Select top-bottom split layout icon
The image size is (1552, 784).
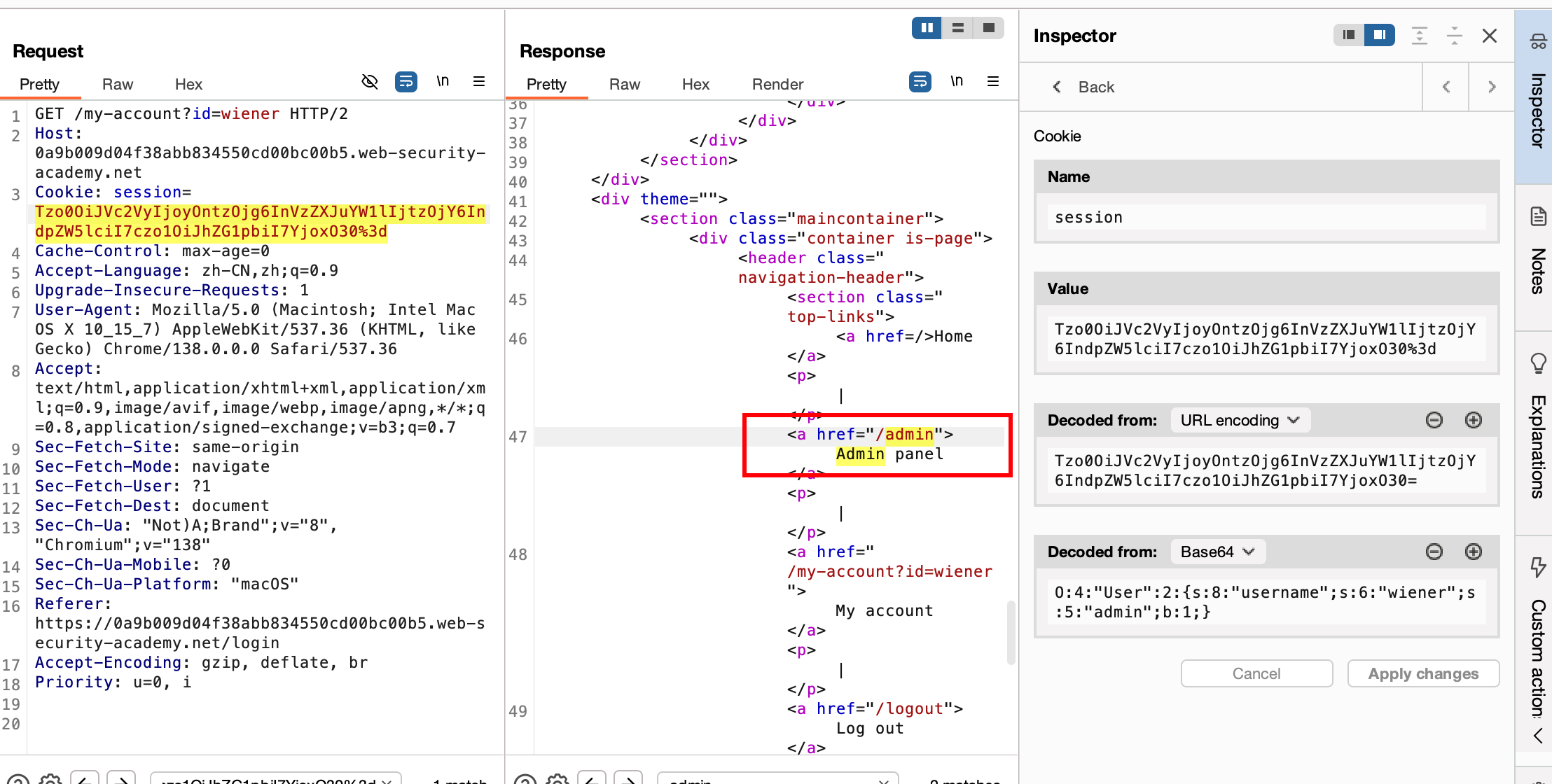click(957, 28)
